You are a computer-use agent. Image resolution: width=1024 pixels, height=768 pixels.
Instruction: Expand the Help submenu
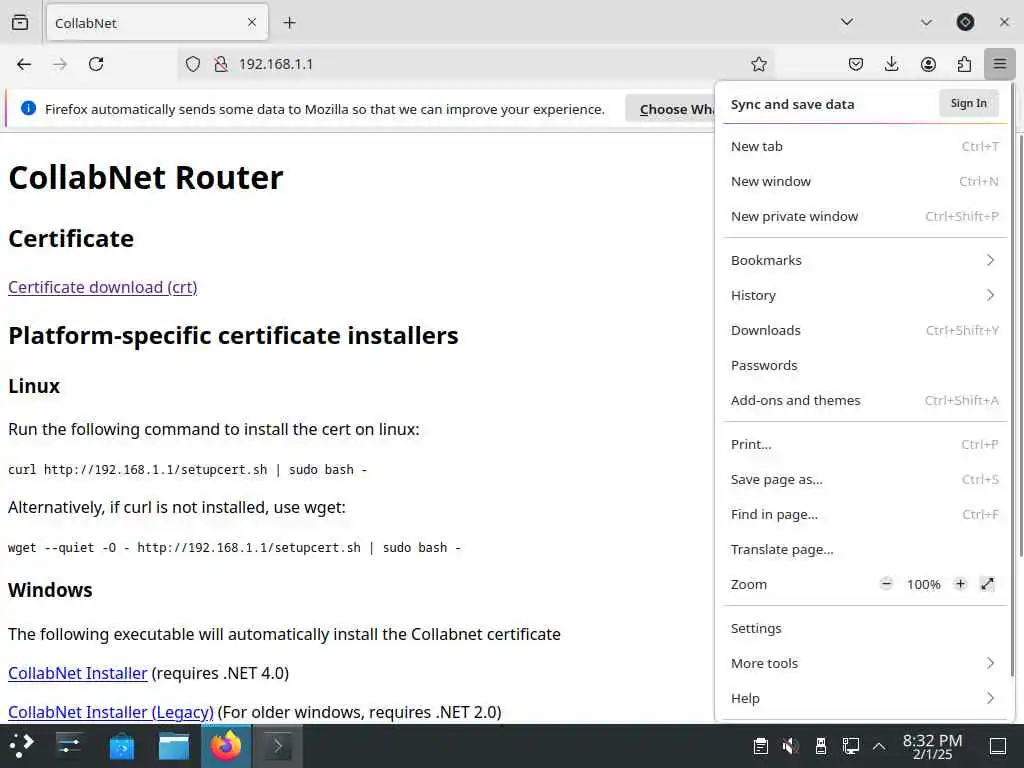point(865,699)
